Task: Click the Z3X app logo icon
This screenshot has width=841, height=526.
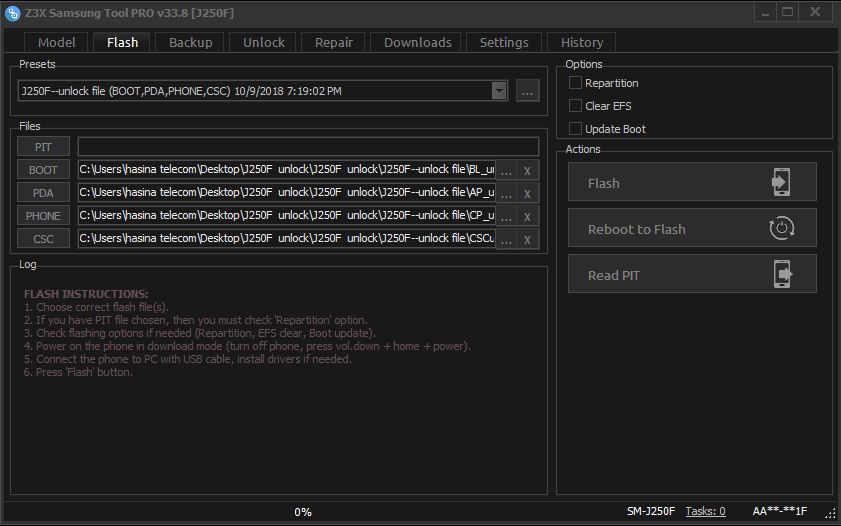Action: (12, 13)
